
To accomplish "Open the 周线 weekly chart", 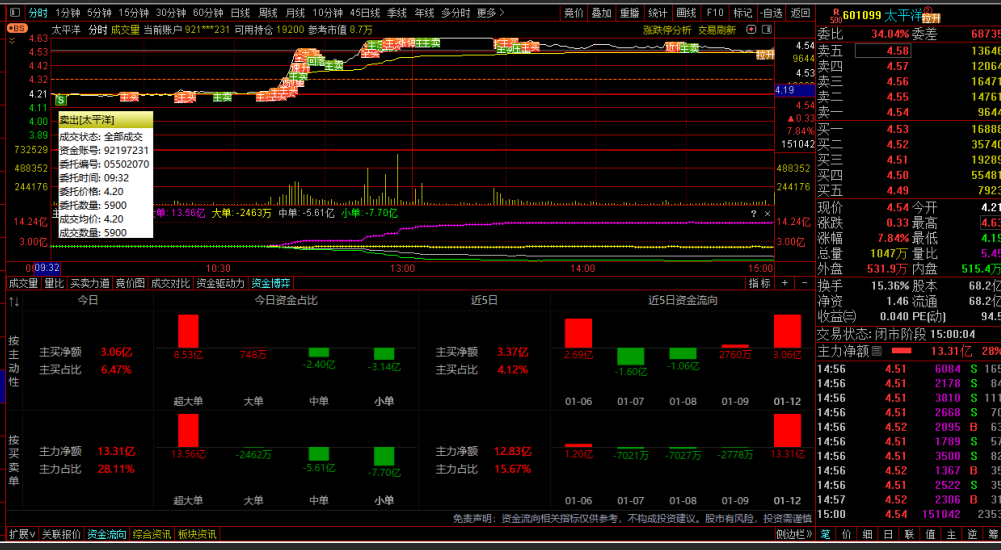I will coord(267,13).
